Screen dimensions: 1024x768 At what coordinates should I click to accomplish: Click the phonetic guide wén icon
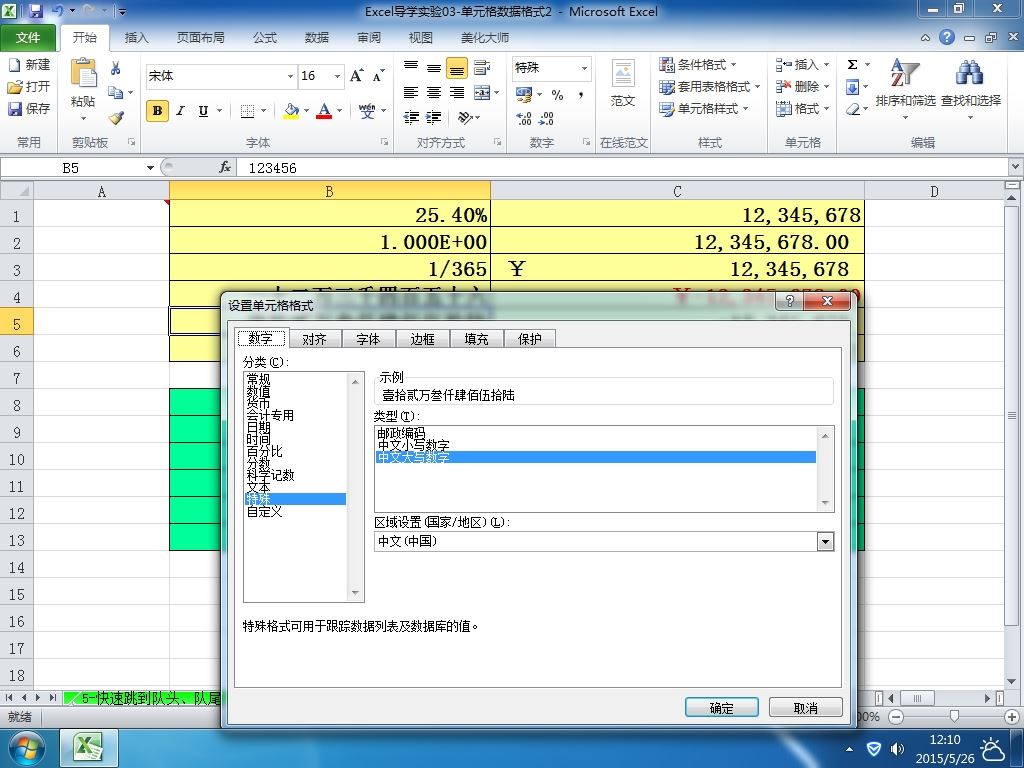[x=367, y=111]
